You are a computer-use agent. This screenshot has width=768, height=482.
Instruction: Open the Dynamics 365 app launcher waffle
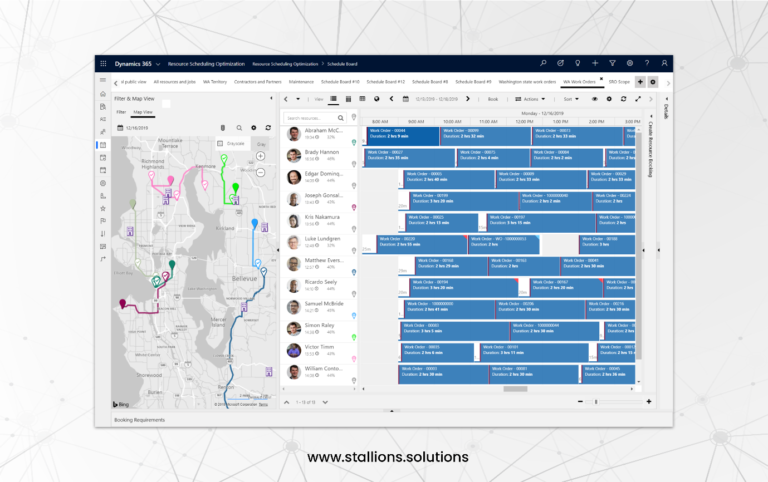(104, 63)
